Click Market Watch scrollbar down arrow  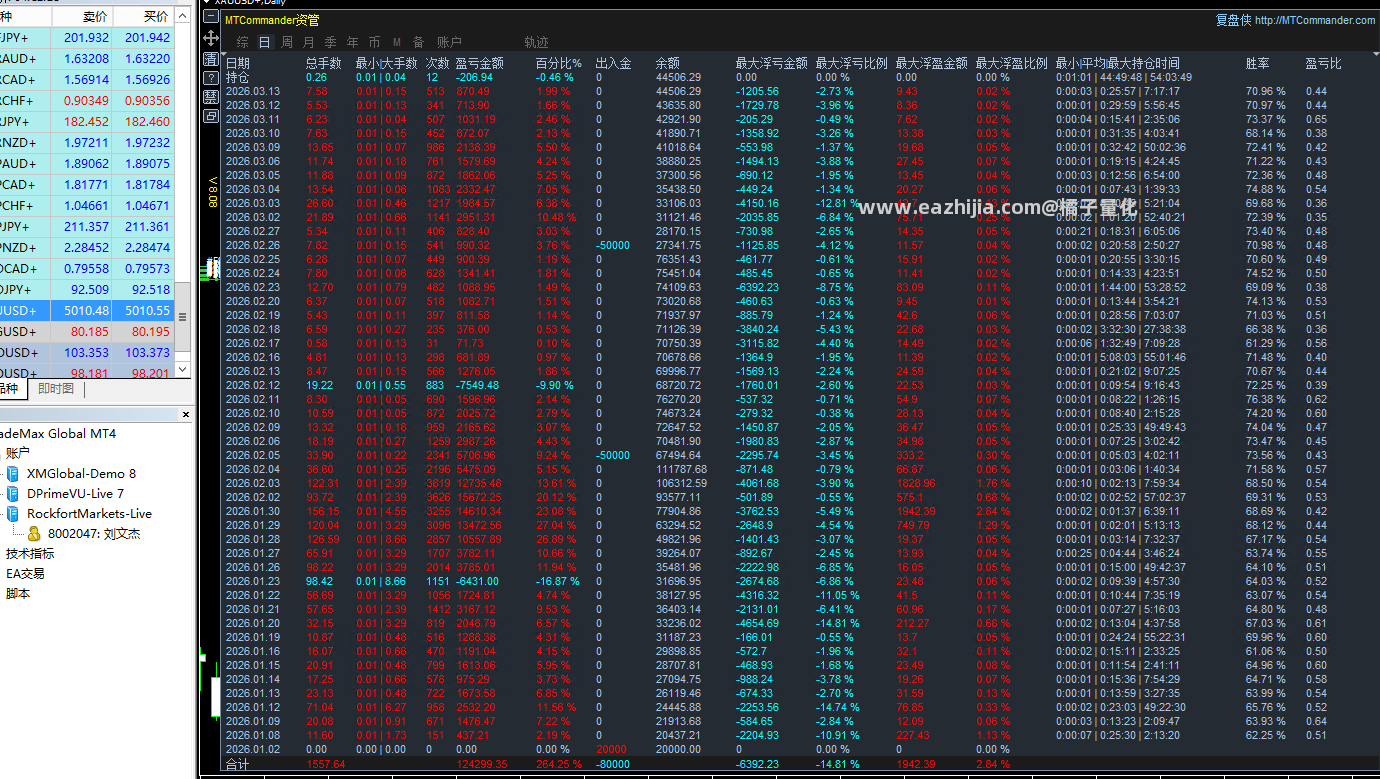click(182, 370)
